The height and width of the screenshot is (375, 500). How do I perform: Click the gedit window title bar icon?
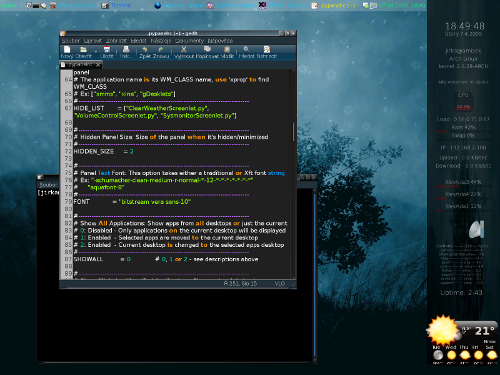62,33
